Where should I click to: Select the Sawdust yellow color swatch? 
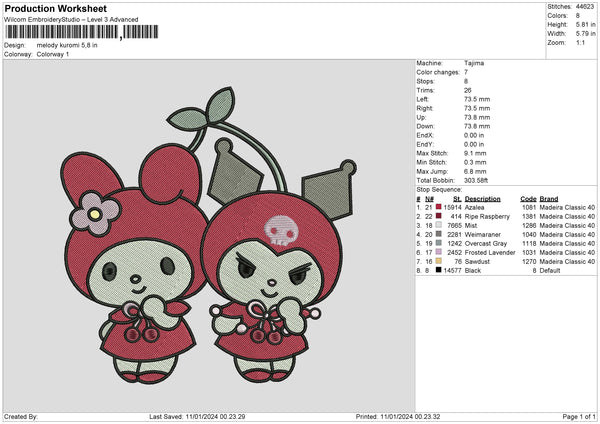(x=439, y=261)
